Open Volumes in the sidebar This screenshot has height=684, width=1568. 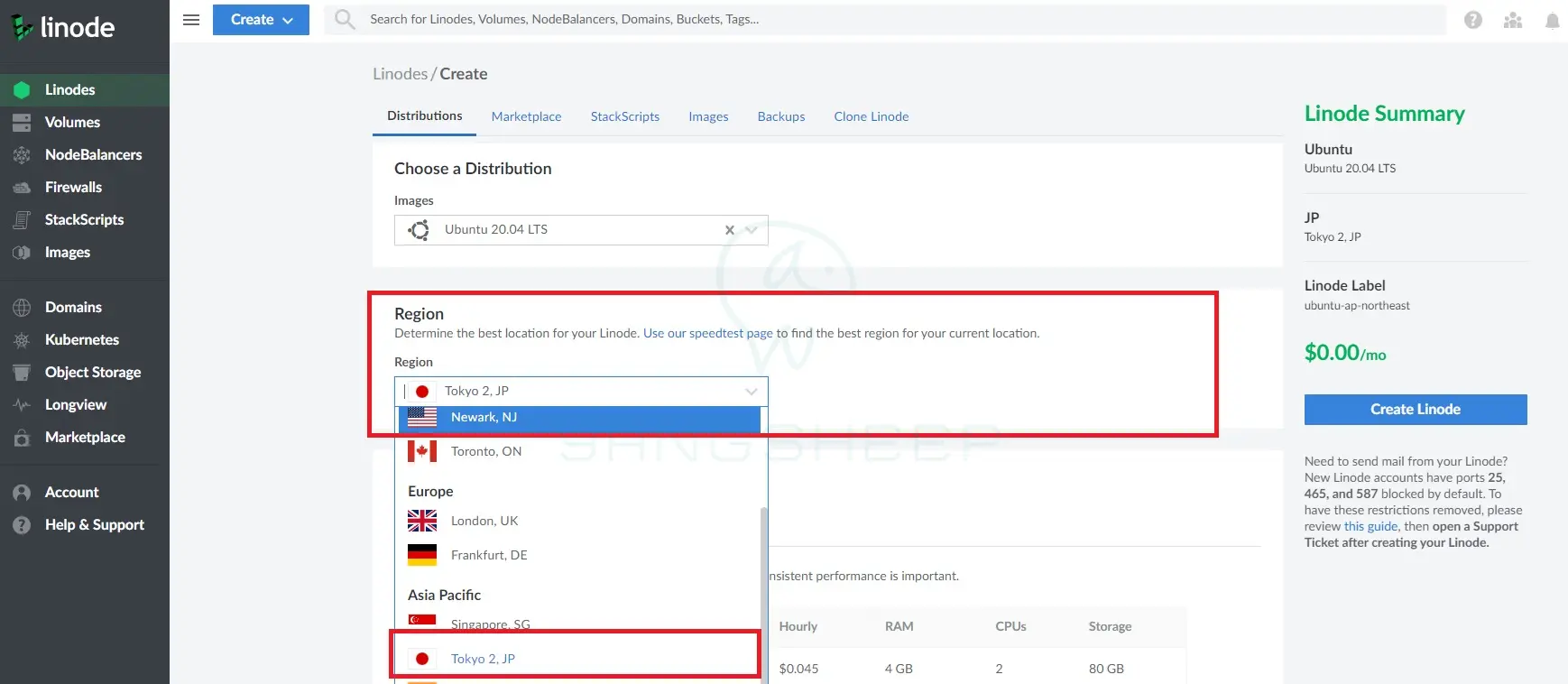85,123
